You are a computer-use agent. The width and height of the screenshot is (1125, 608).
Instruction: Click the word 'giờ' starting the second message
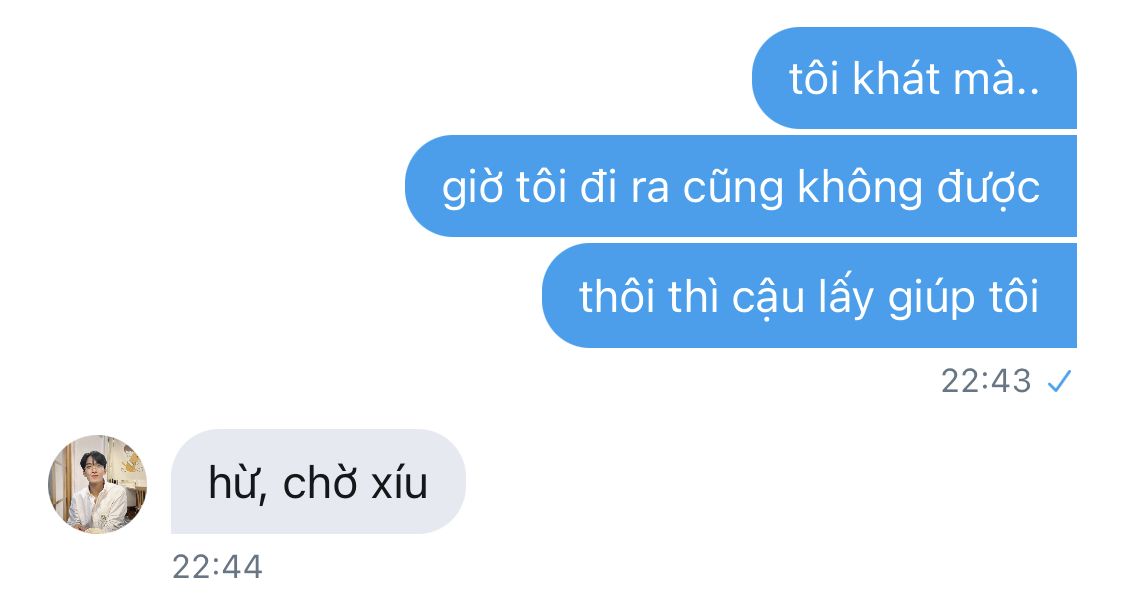coord(473,189)
